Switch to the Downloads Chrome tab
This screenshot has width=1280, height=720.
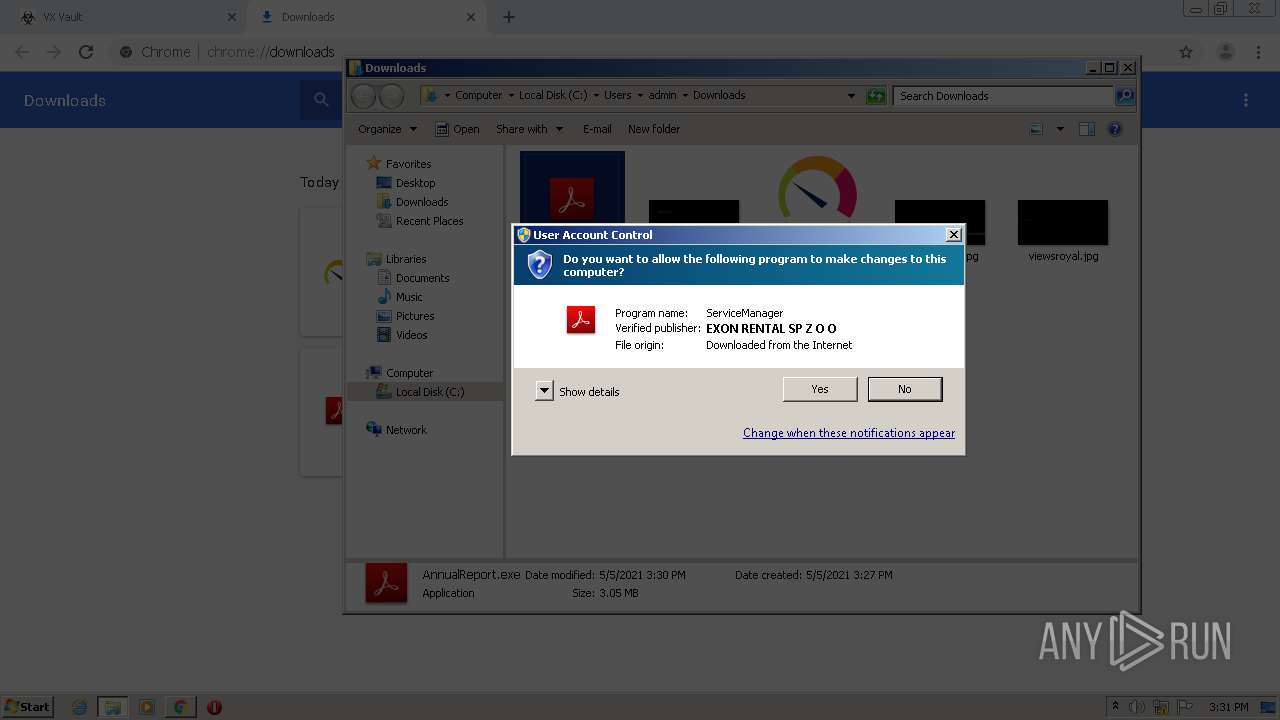365,17
